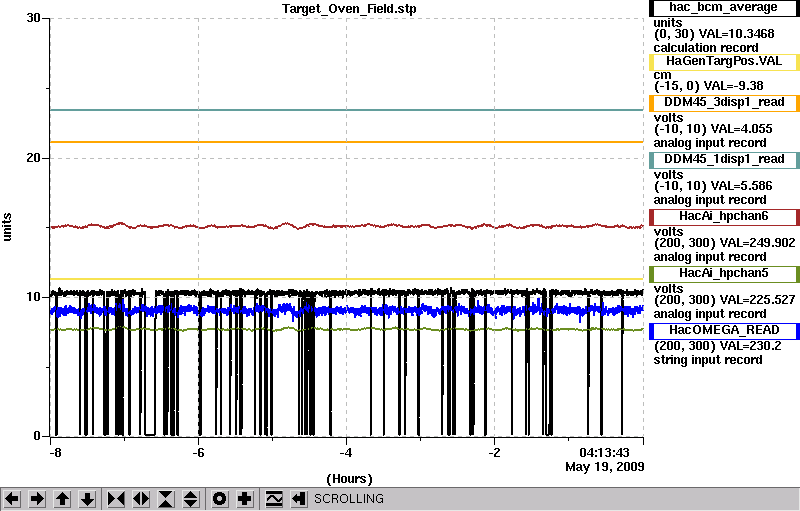Click the (Hours) x-axis label

coord(349,479)
